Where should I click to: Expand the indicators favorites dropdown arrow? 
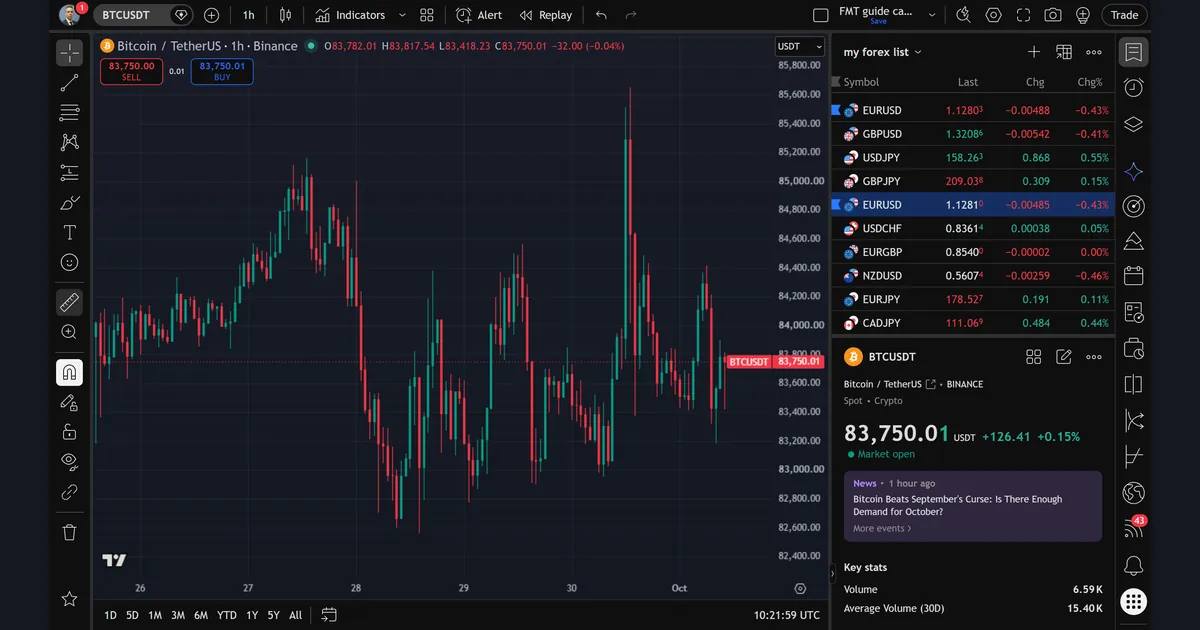pos(402,15)
